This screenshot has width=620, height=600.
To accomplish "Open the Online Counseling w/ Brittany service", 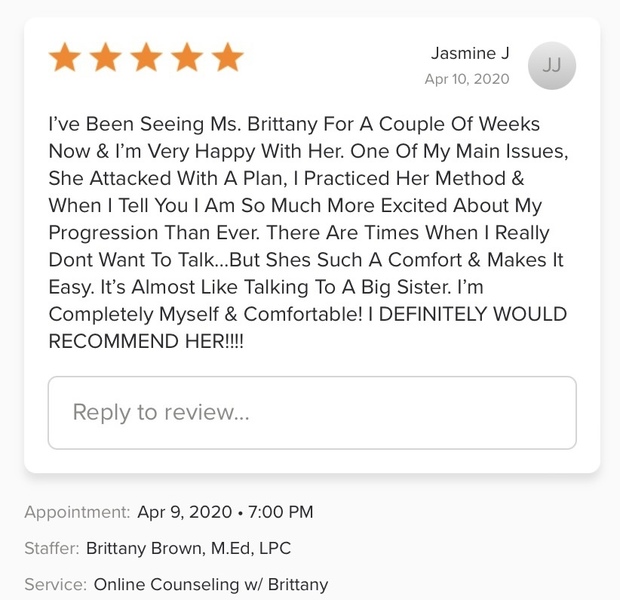I will point(211,584).
